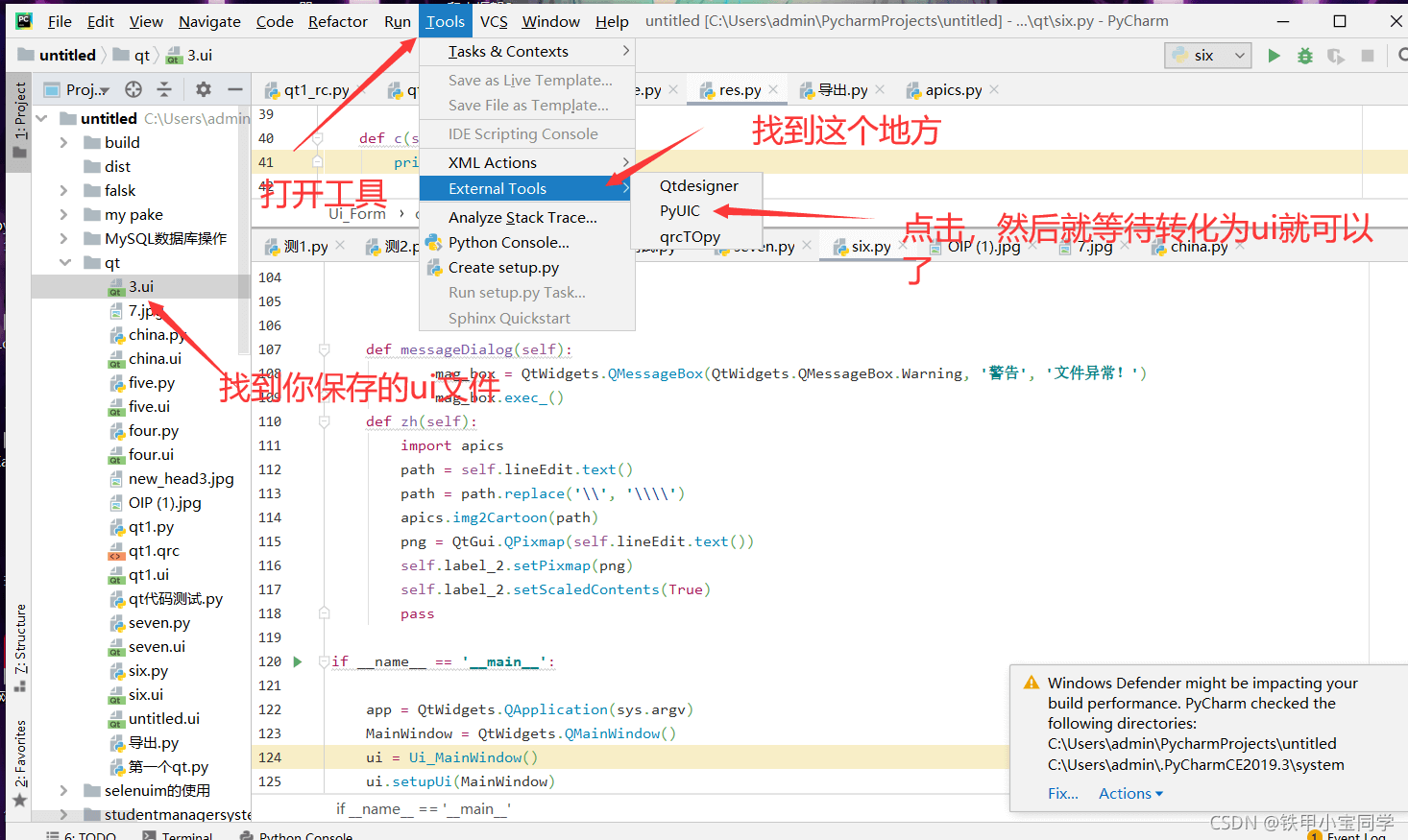Click the locate target icon in Project panel
1408x840 pixels.
134,89
